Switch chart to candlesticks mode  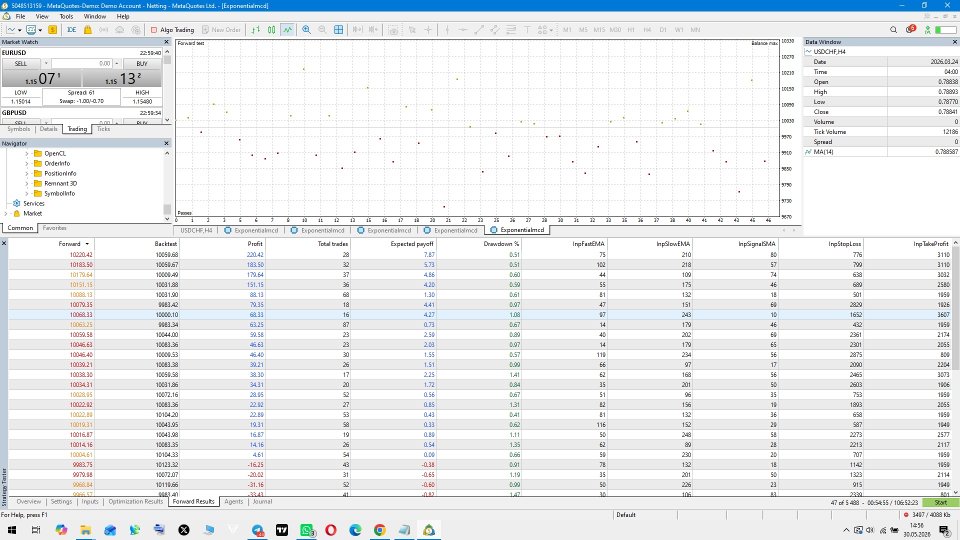pyautogui.click(x=271, y=29)
